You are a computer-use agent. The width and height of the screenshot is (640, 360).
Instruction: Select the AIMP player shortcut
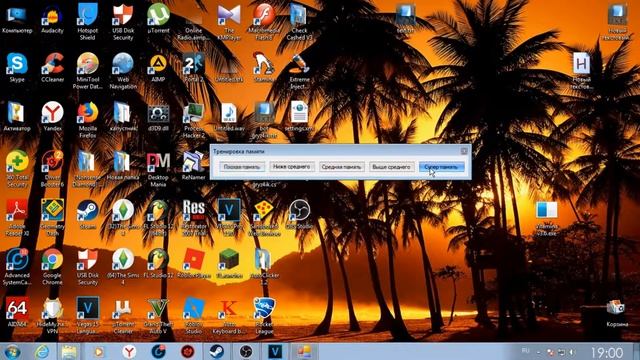point(158,68)
